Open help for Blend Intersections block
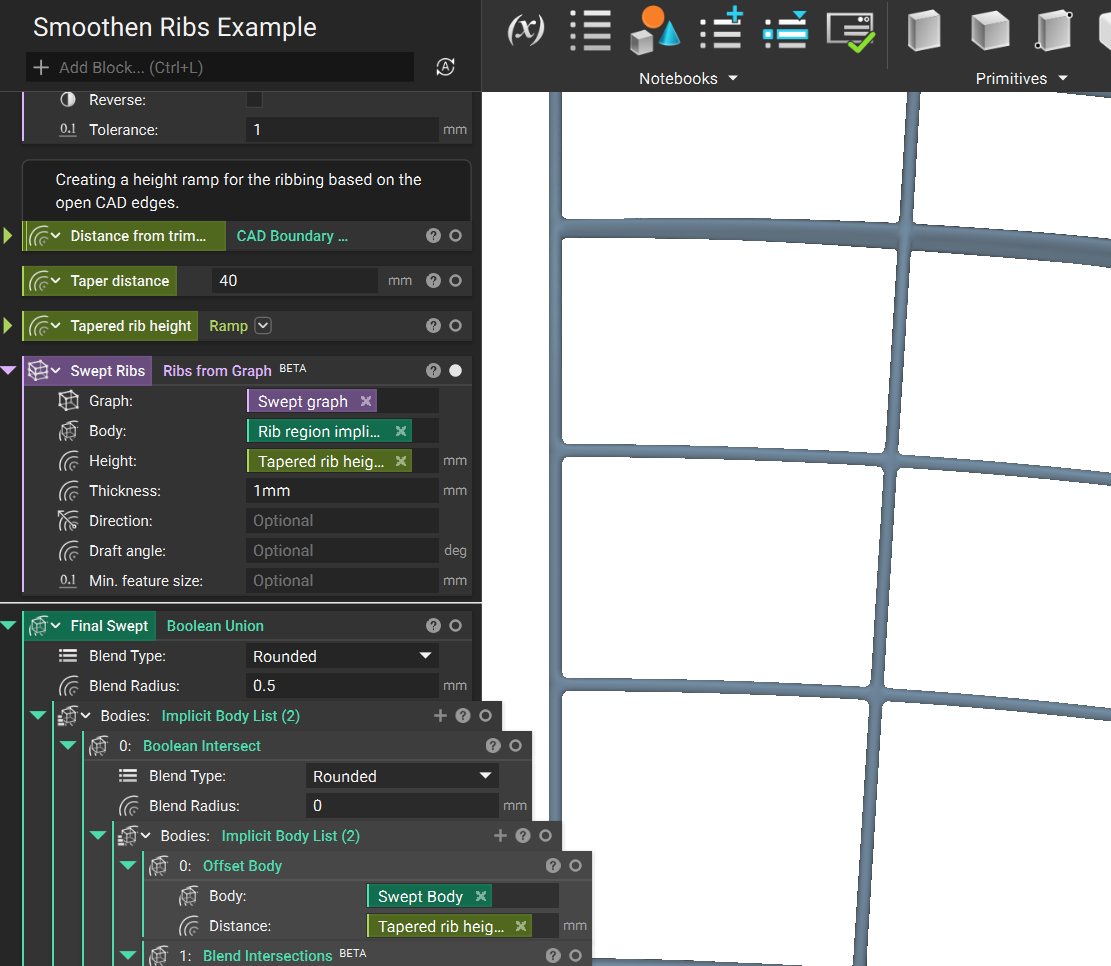Screen dimensions: 1111x966 pyautogui.click(x=553, y=955)
